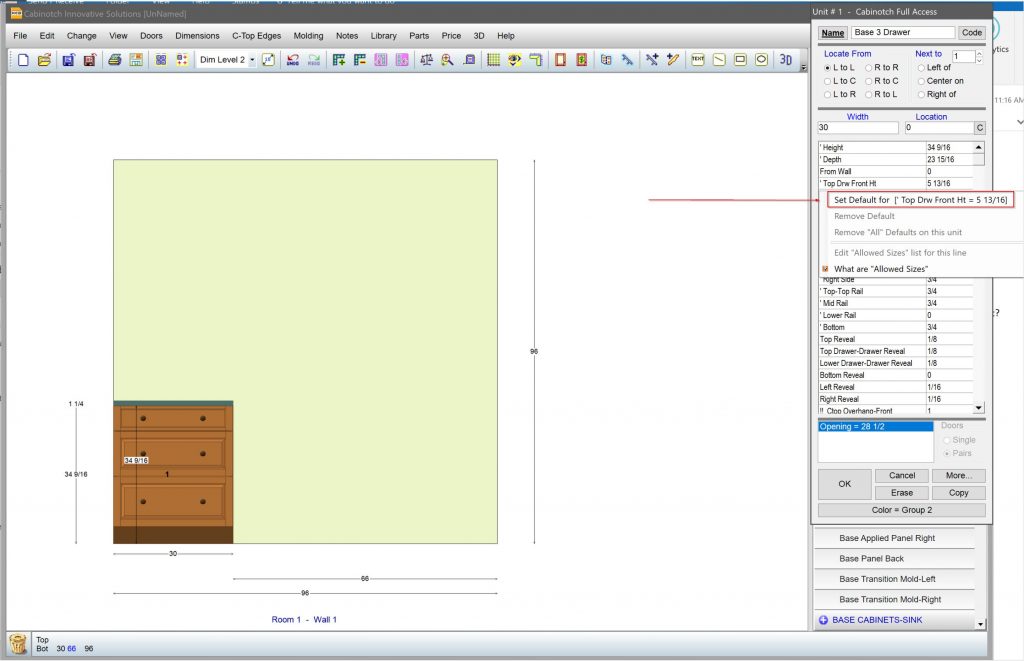
Task: Toggle 'What are Allowed Sizes' checkbox
Action: (825, 269)
